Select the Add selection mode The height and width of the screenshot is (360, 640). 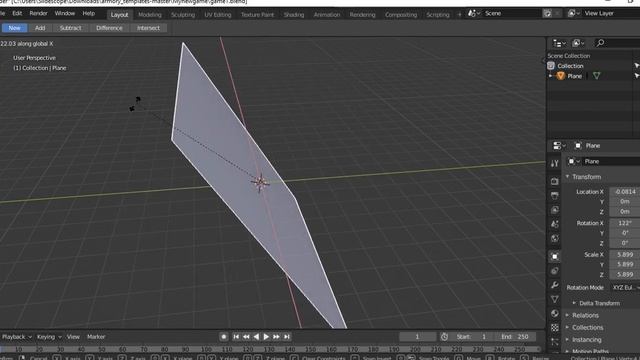coord(40,28)
